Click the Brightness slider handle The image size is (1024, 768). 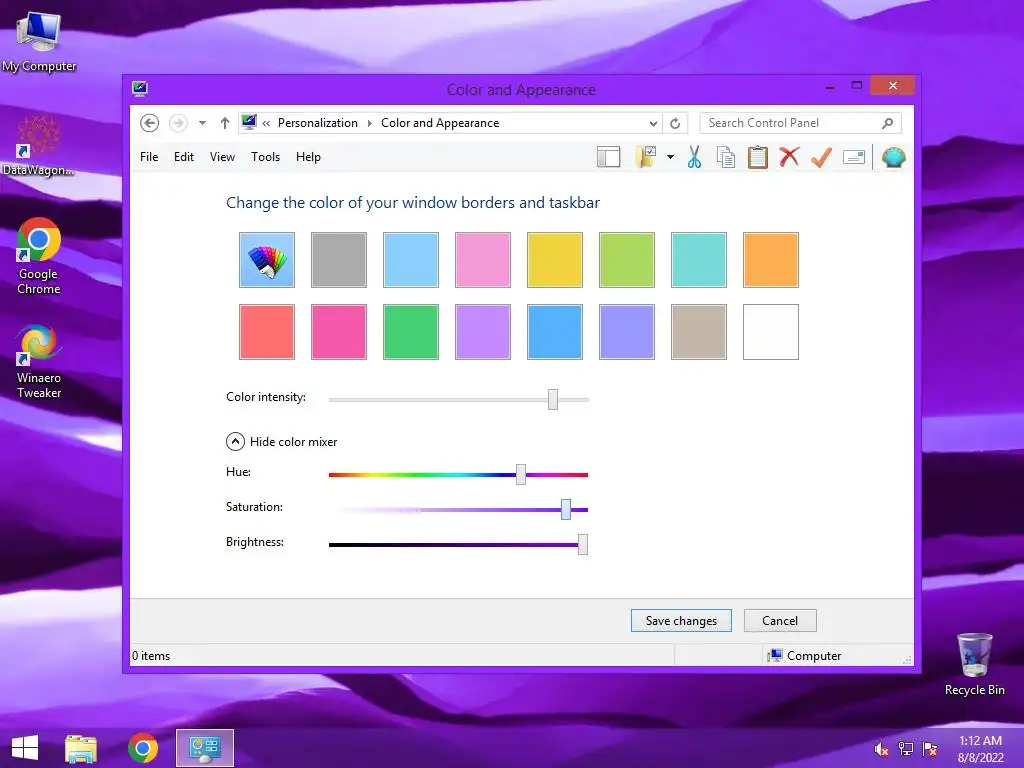tap(583, 545)
